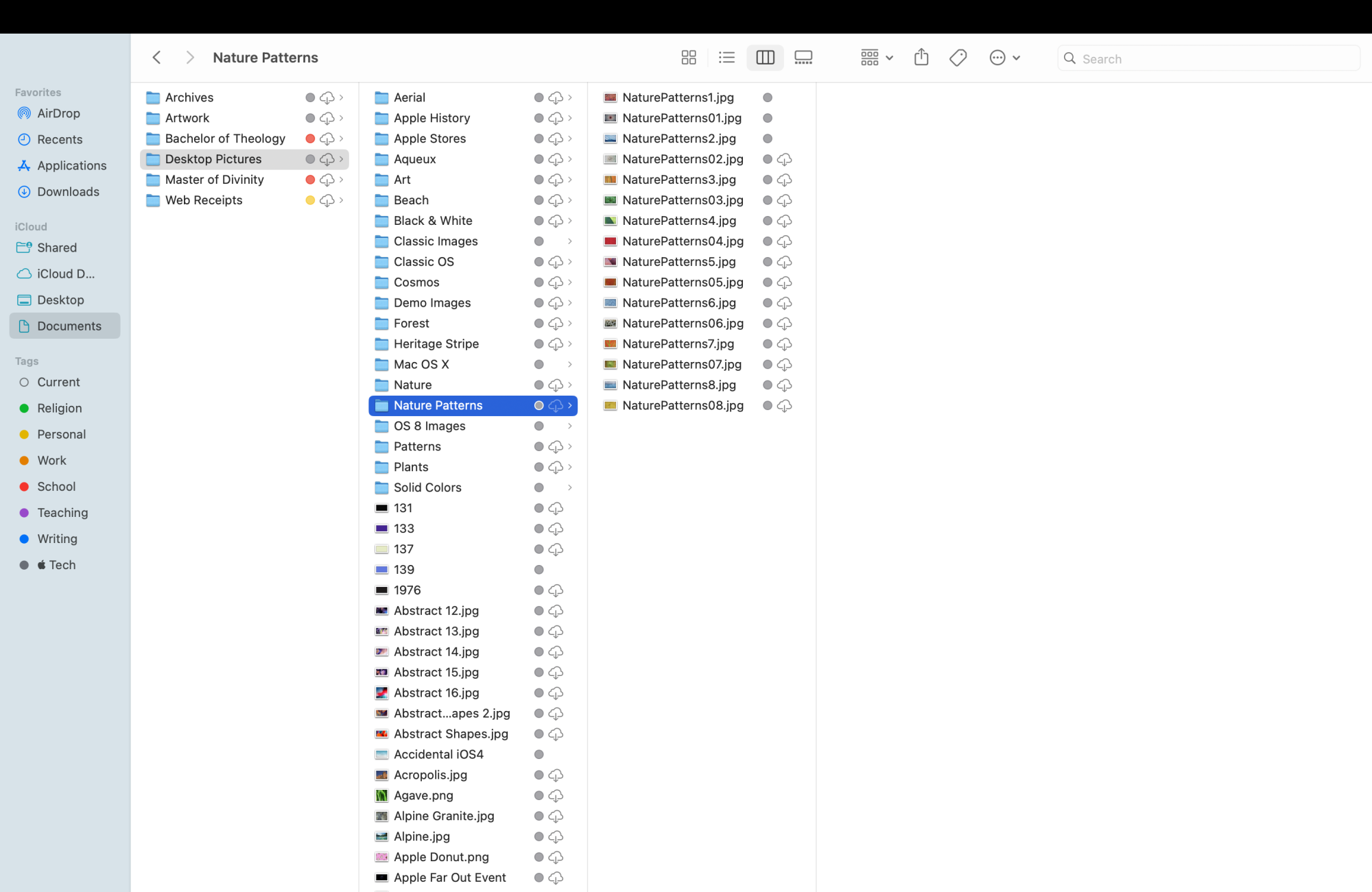Click the Share toolbar icon
This screenshot has width=1372, height=892.
921,58
